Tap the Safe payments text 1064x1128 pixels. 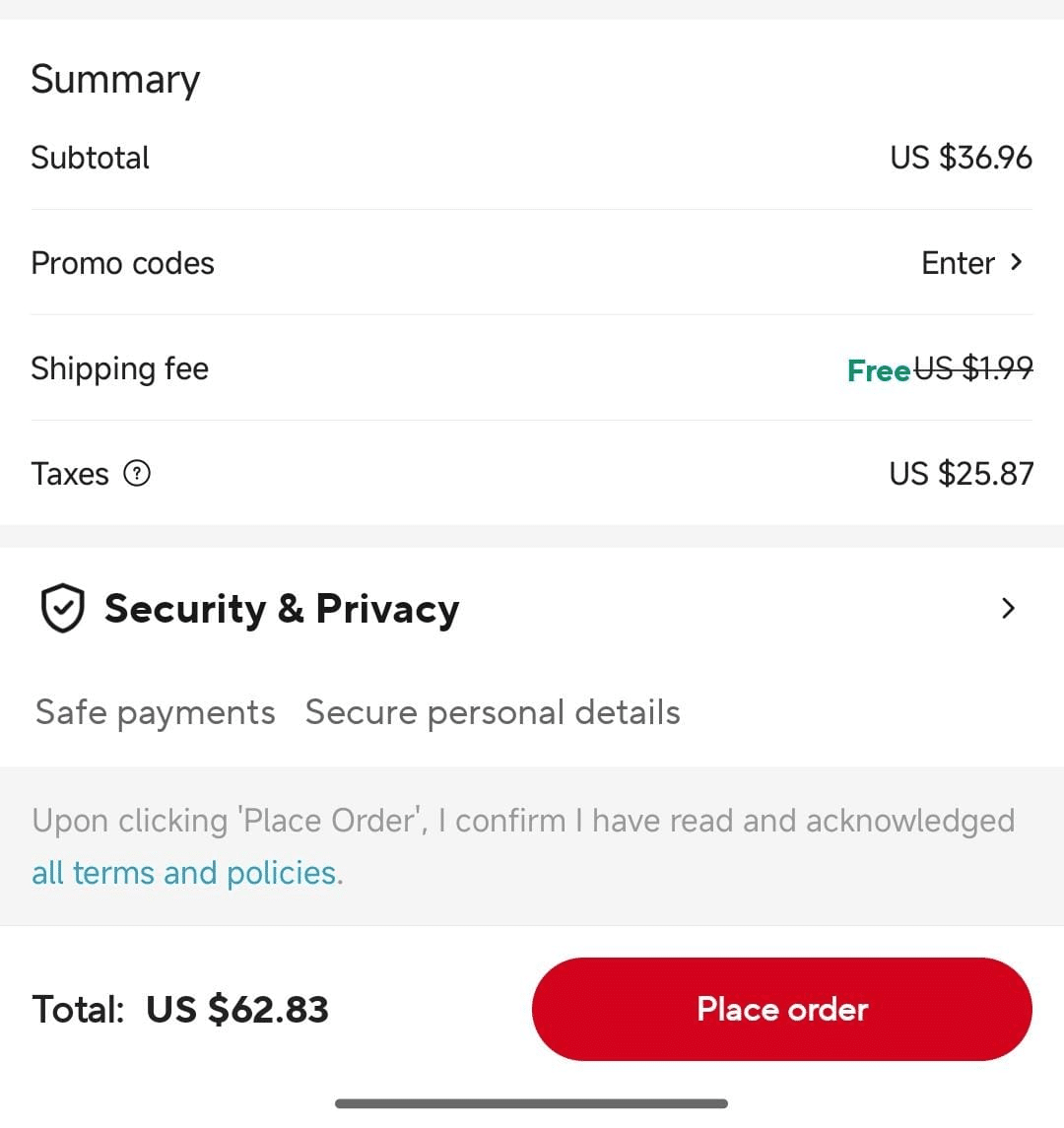[156, 712]
